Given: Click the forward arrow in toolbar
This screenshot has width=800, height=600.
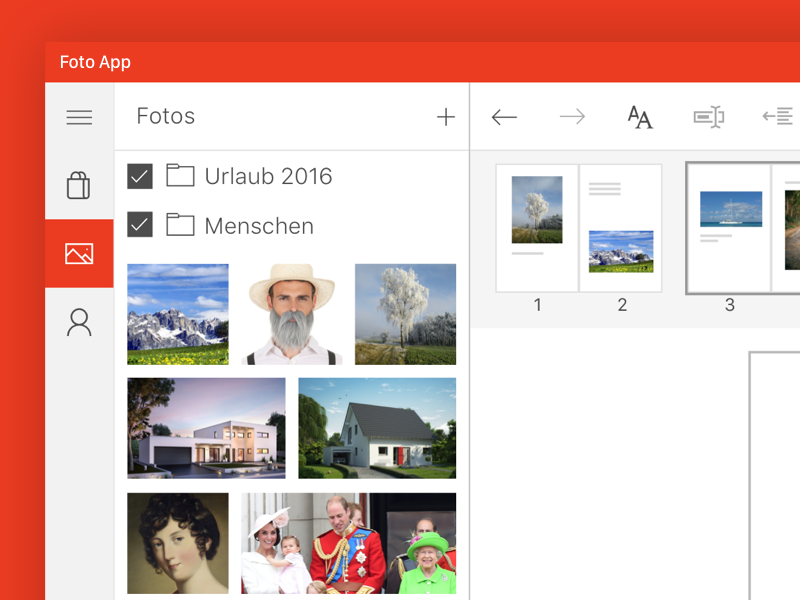Looking at the screenshot, I should (572, 117).
